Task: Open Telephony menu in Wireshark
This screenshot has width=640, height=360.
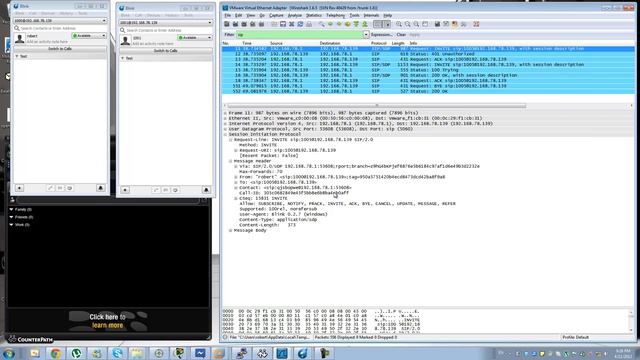Action: point(336,16)
